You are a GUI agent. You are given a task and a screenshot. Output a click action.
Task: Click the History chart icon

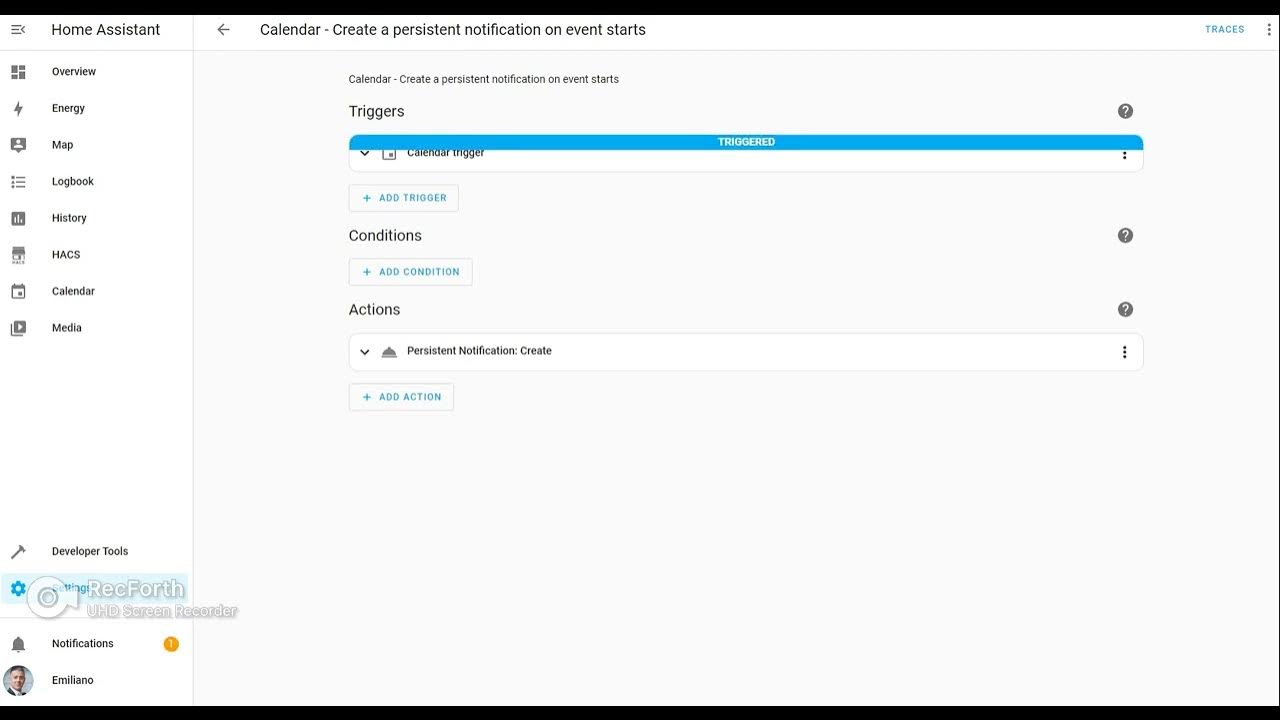[x=18, y=218]
